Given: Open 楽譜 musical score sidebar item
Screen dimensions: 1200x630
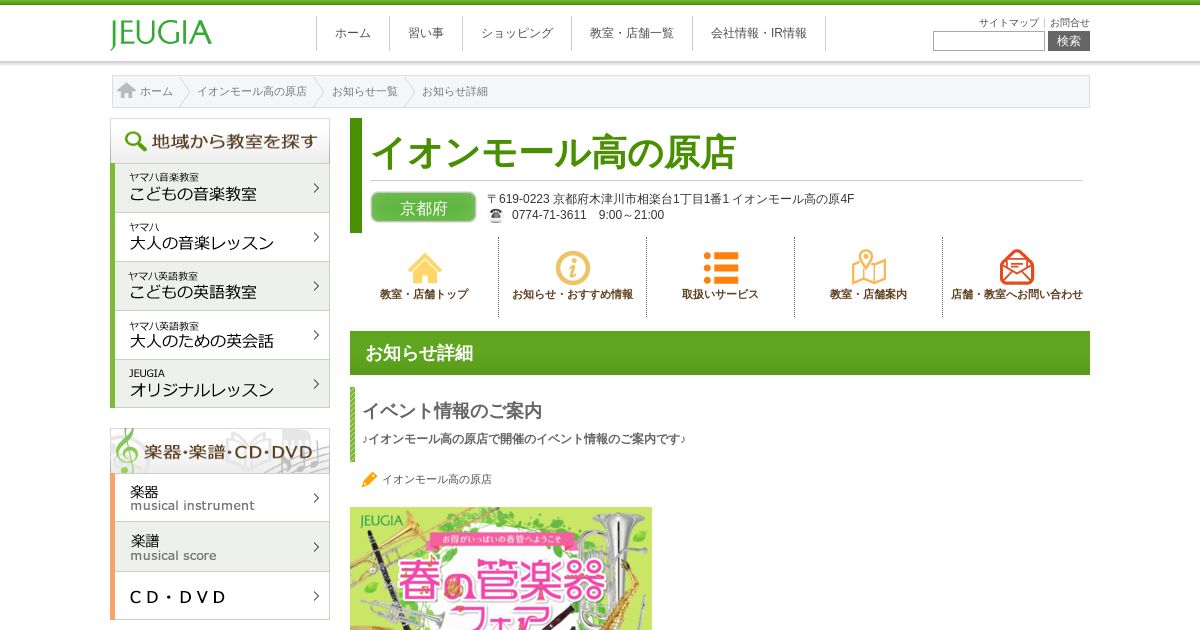Looking at the screenshot, I should tap(220, 547).
